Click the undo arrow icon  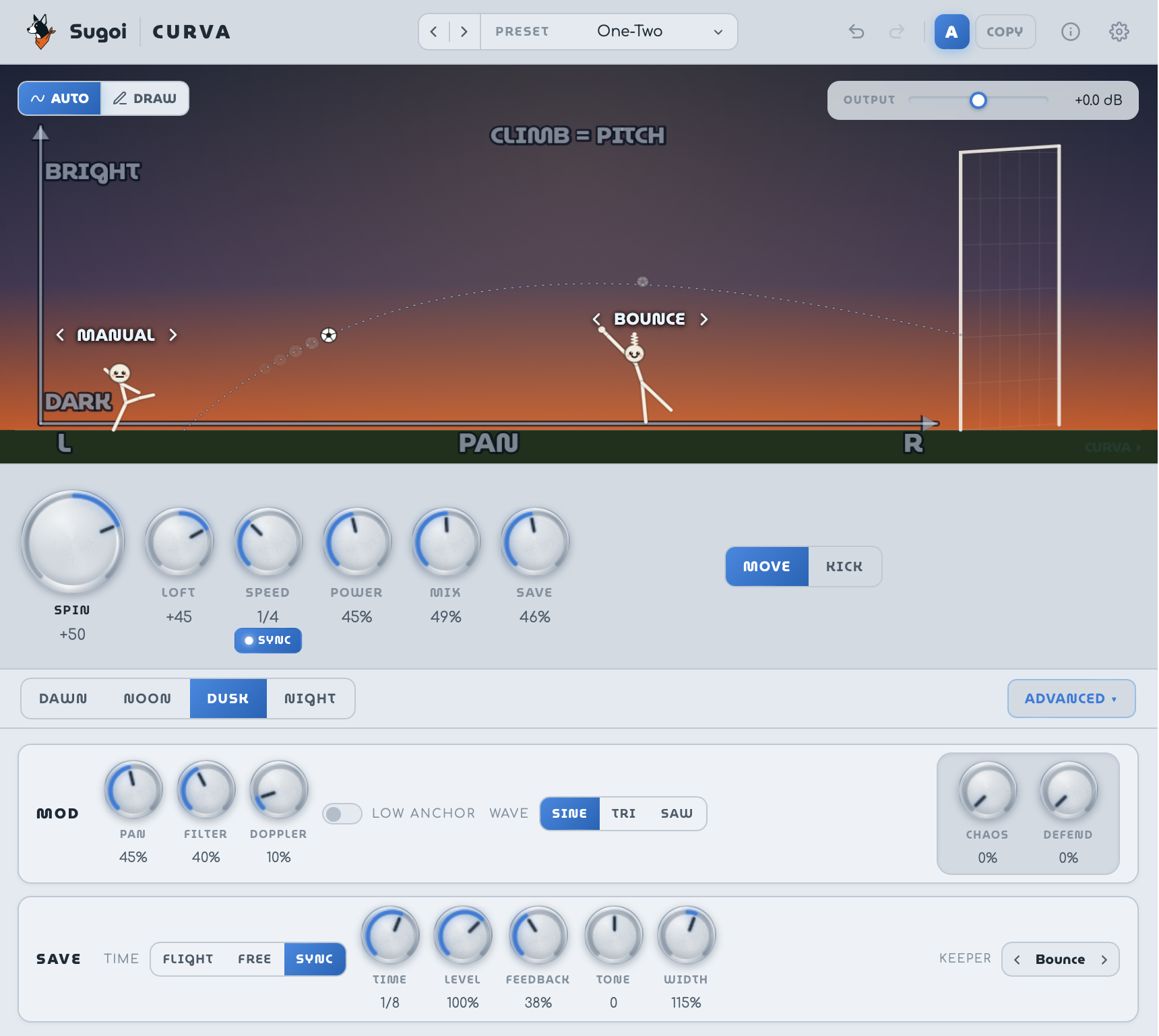click(856, 32)
